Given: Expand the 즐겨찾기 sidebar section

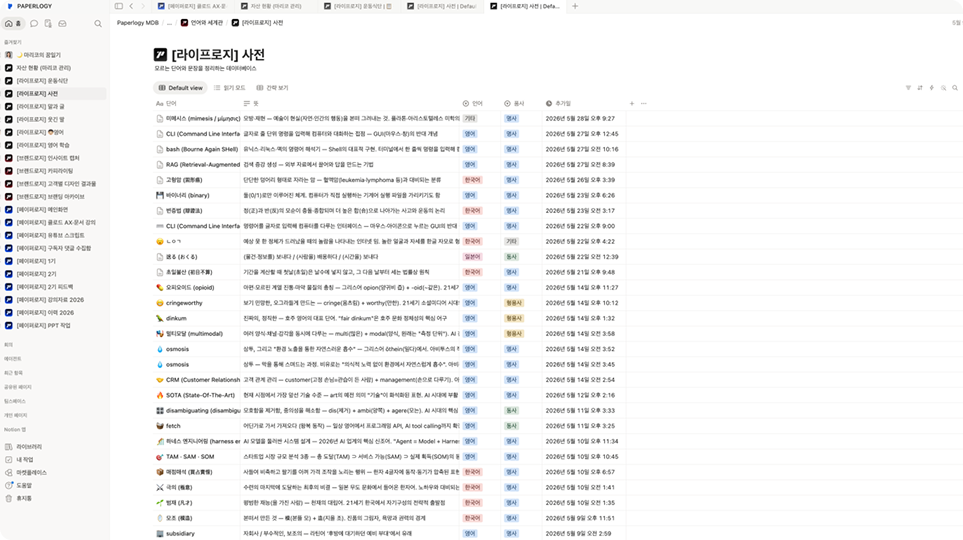Looking at the screenshot, I should point(13,42).
